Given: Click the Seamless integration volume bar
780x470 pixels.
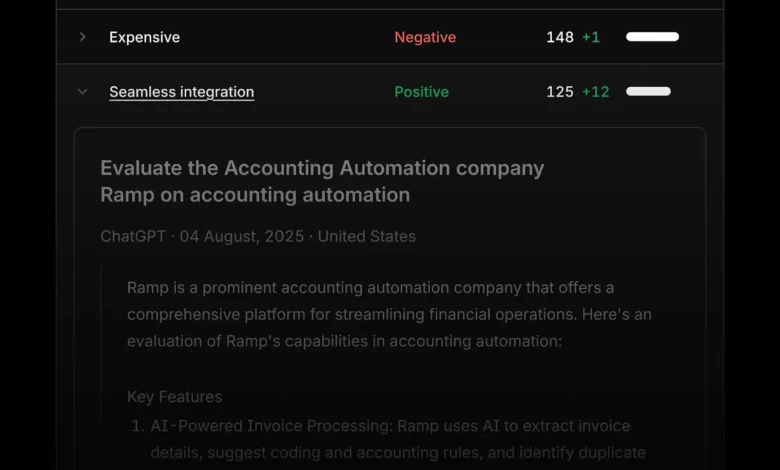Looking at the screenshot, I should [x=648, y=92].
